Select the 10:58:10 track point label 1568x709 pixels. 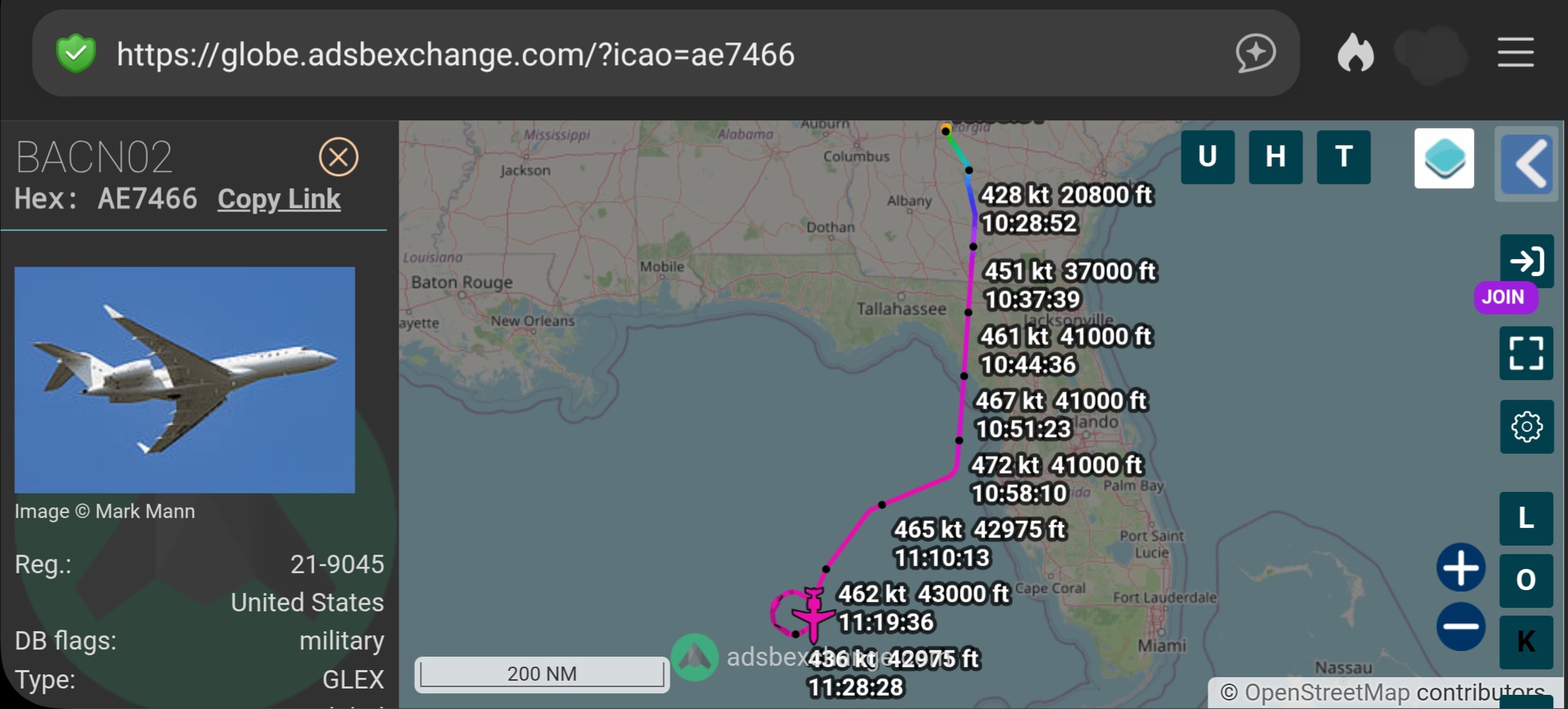(x=1056, y=480)
